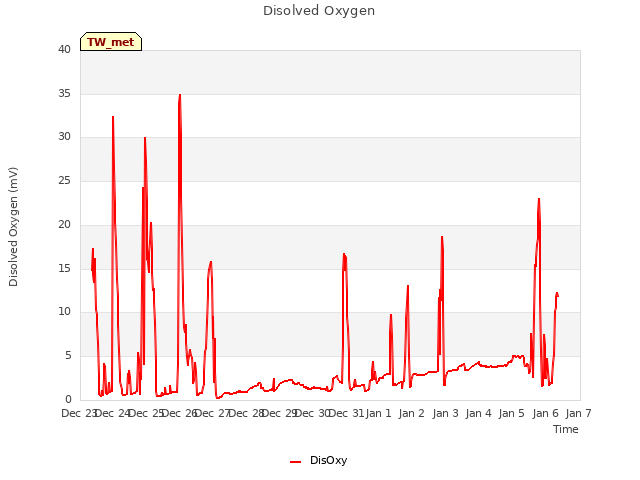640x480 pixels.
Task: Click the y-axis value 5
Action: [x=68, y=356]
